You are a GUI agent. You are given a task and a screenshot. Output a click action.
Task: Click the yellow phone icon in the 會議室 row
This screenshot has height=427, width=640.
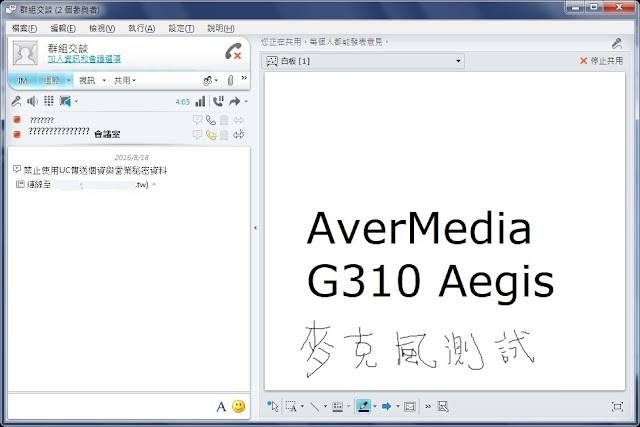(211, 135)
